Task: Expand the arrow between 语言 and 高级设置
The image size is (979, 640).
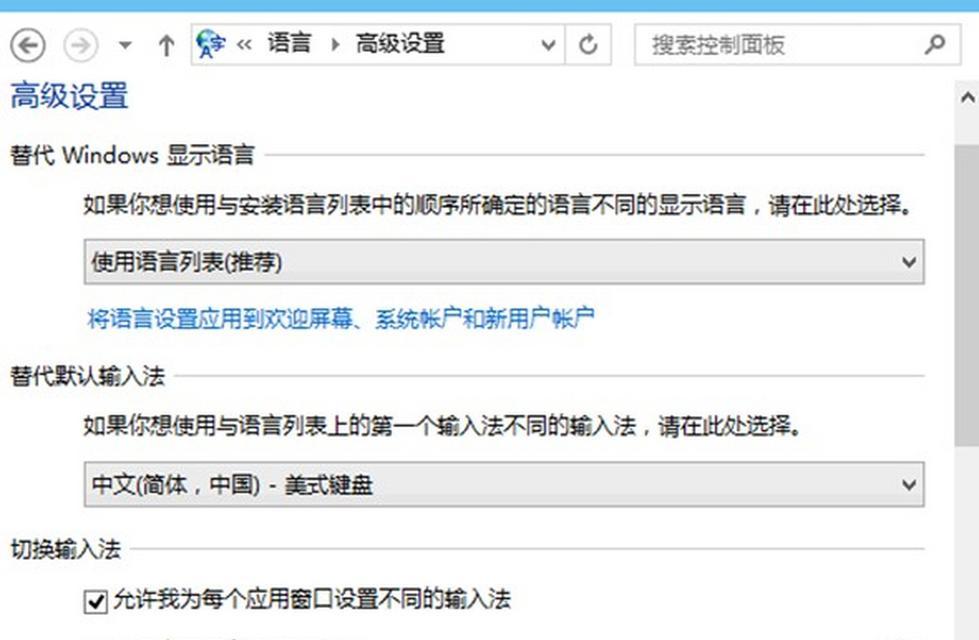Action: (335, 44)
